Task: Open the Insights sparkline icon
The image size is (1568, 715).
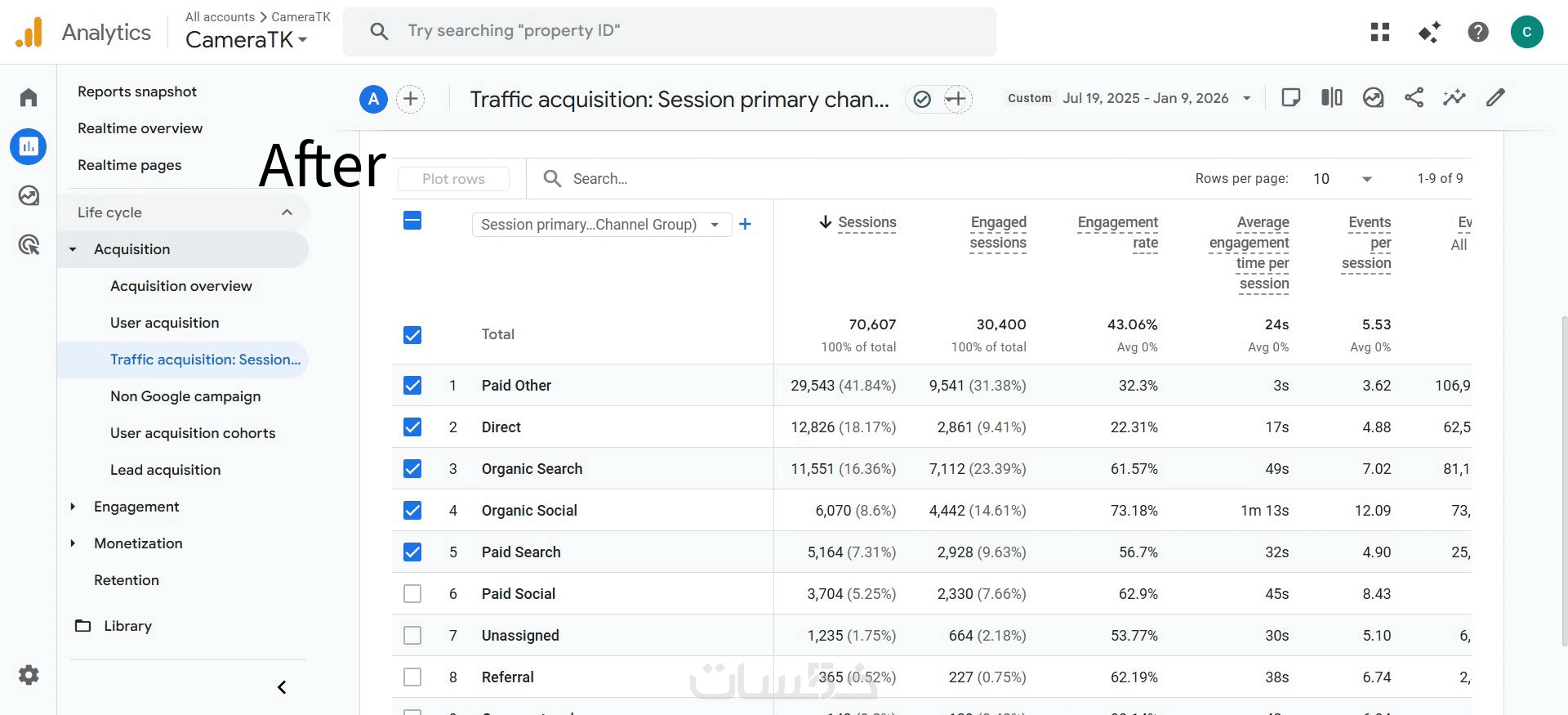Action: point(1454,98)
